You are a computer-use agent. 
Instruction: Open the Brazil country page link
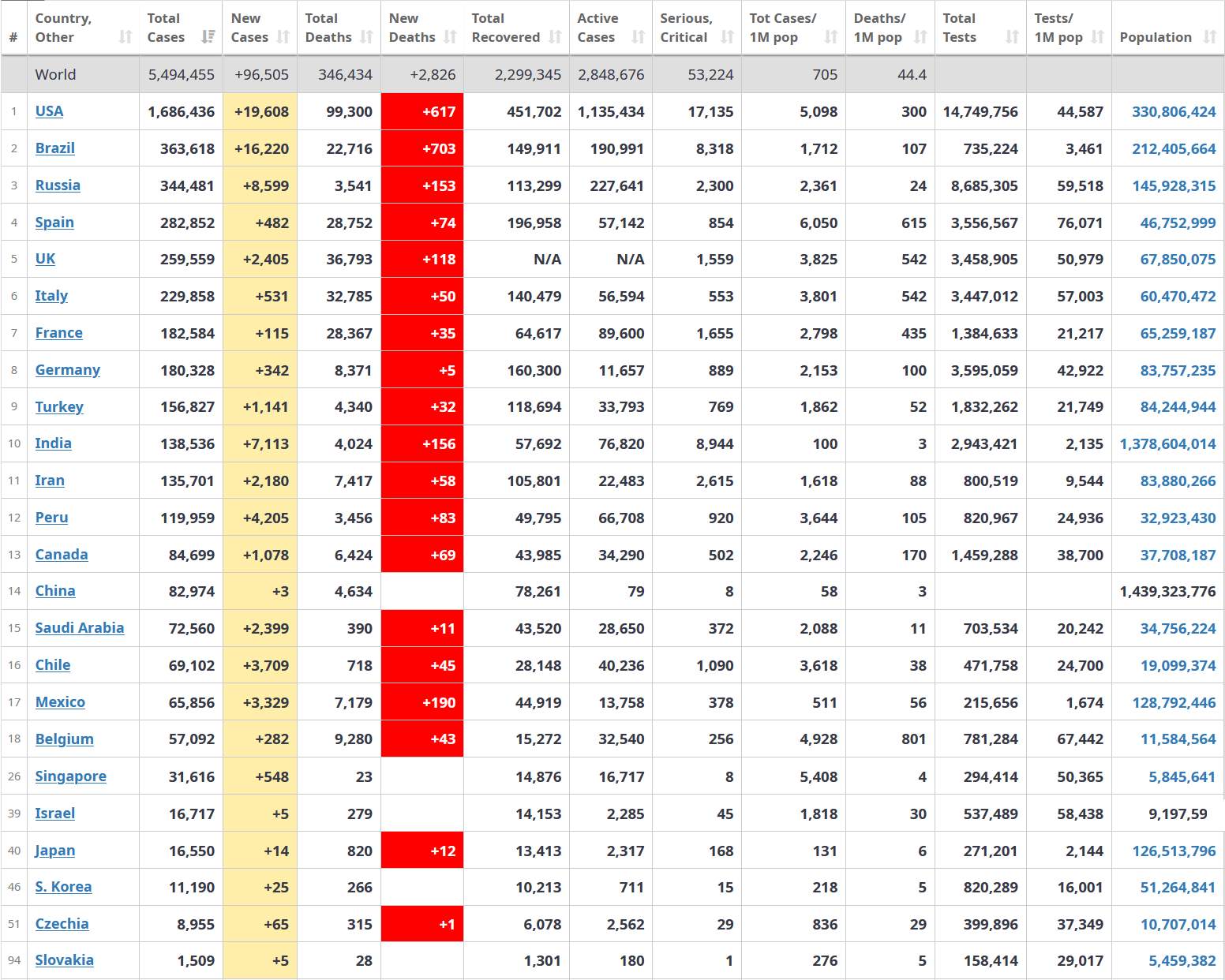click(x=54, y=148)
